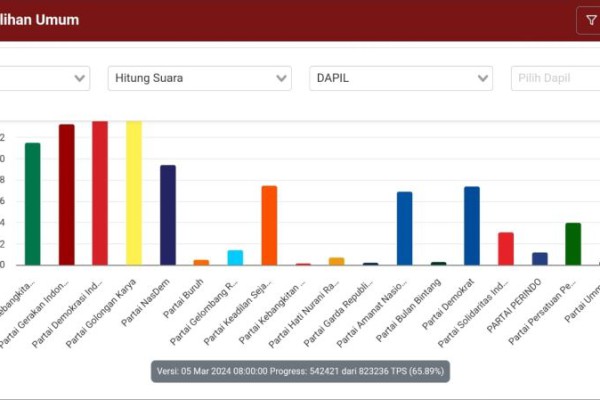Viewport: 600px width, 400px height.
Task: Click the red Partai Solidaritas Indonesia bar
Action: click(x=506, y=249)
